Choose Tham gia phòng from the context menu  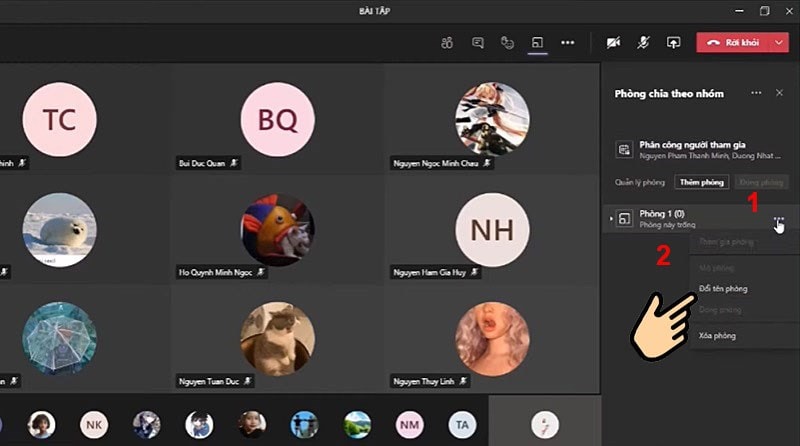click(x=726, y=242)
